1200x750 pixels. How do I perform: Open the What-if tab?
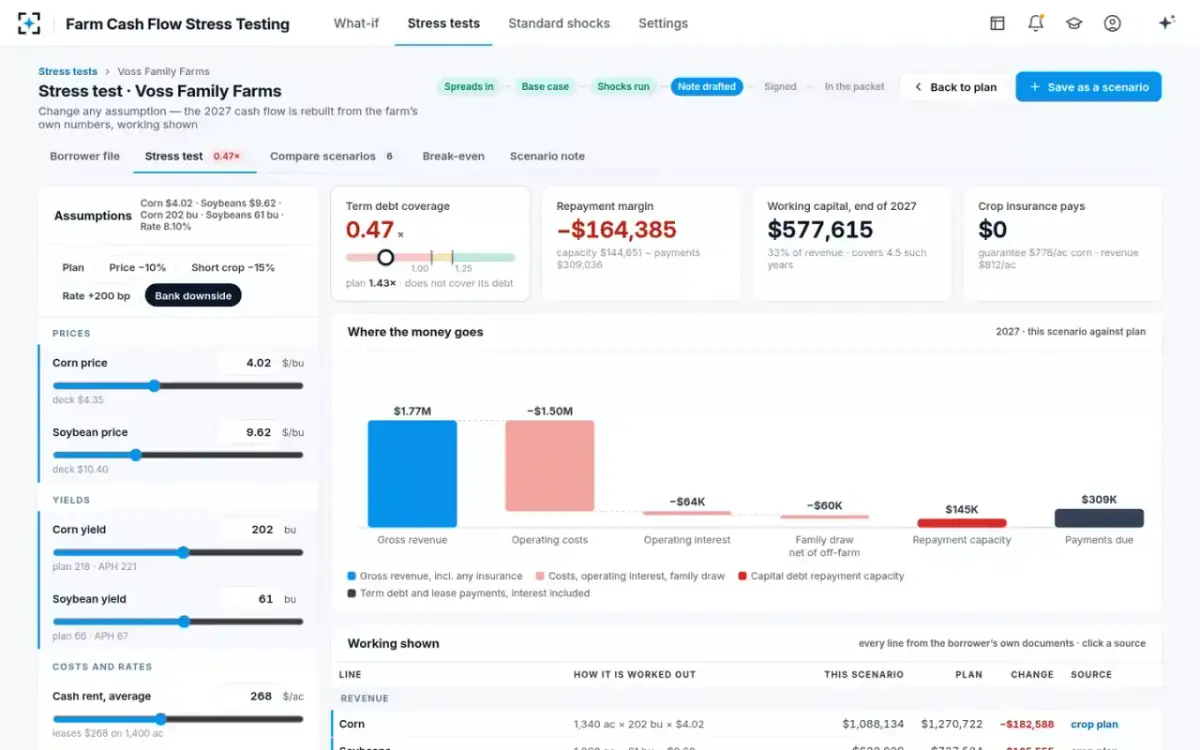pyautogui.click(x=356, y=23)
